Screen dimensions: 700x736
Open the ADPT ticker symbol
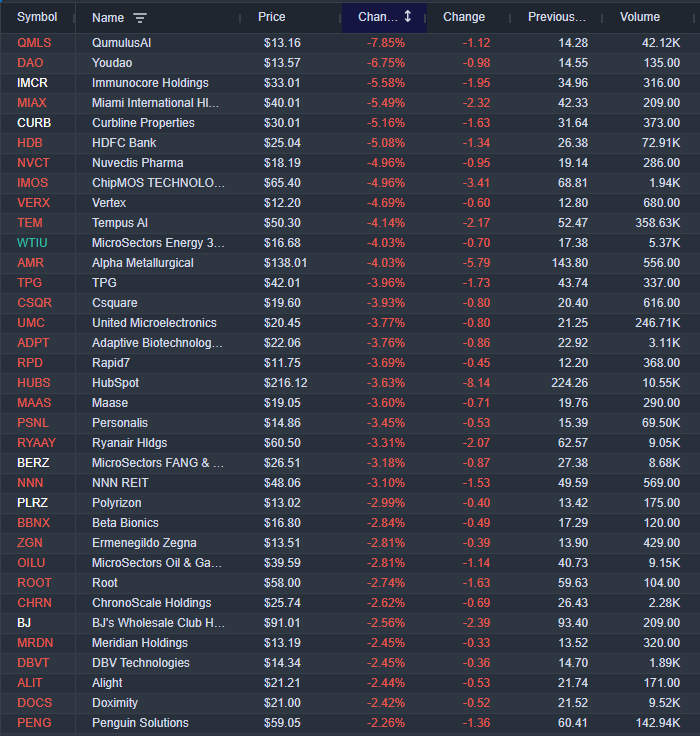(33, 343)
